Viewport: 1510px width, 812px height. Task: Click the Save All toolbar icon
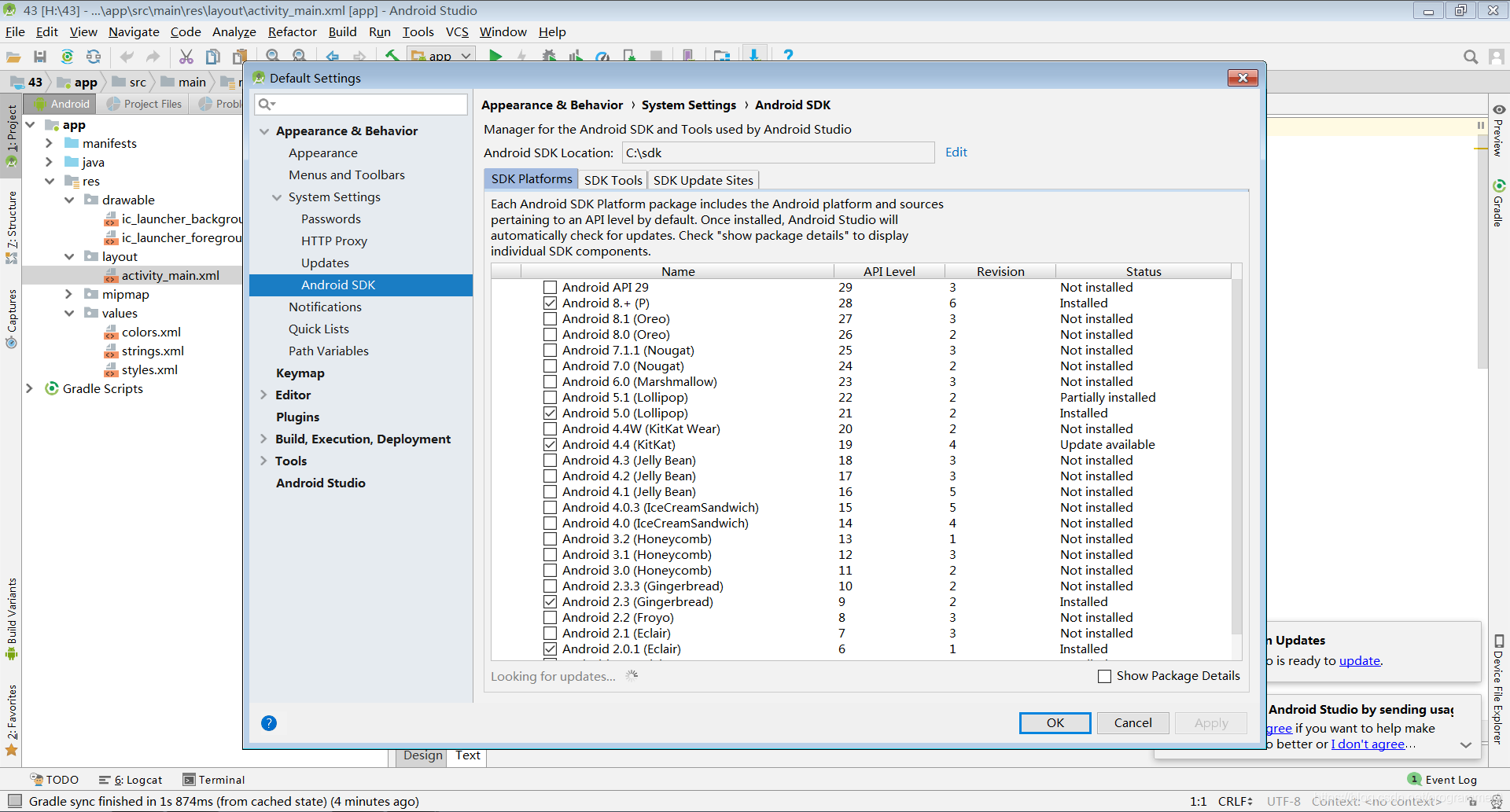coord(40,57)
